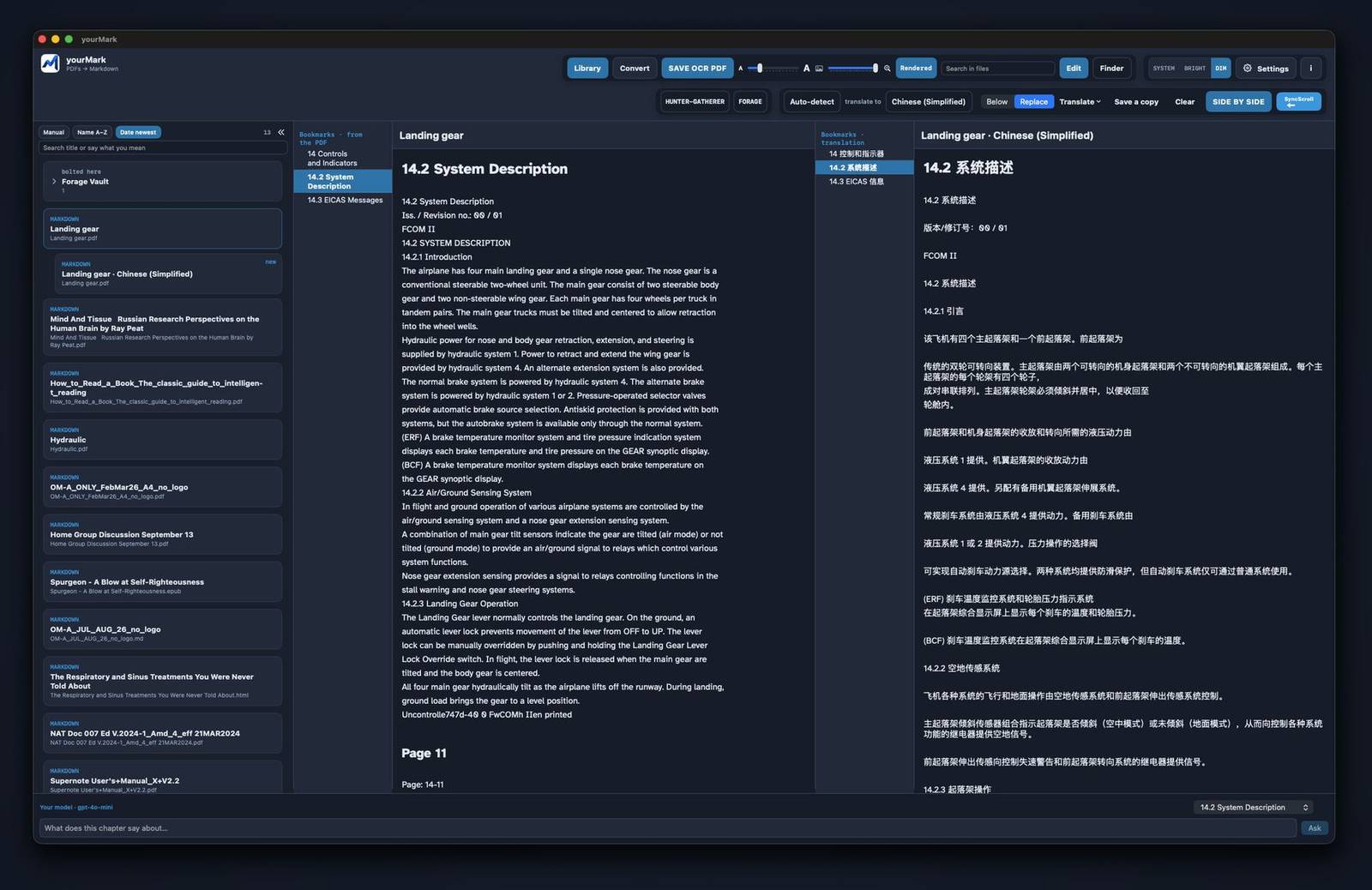
Task: Click Save a copy
Action: [1136, 101]
